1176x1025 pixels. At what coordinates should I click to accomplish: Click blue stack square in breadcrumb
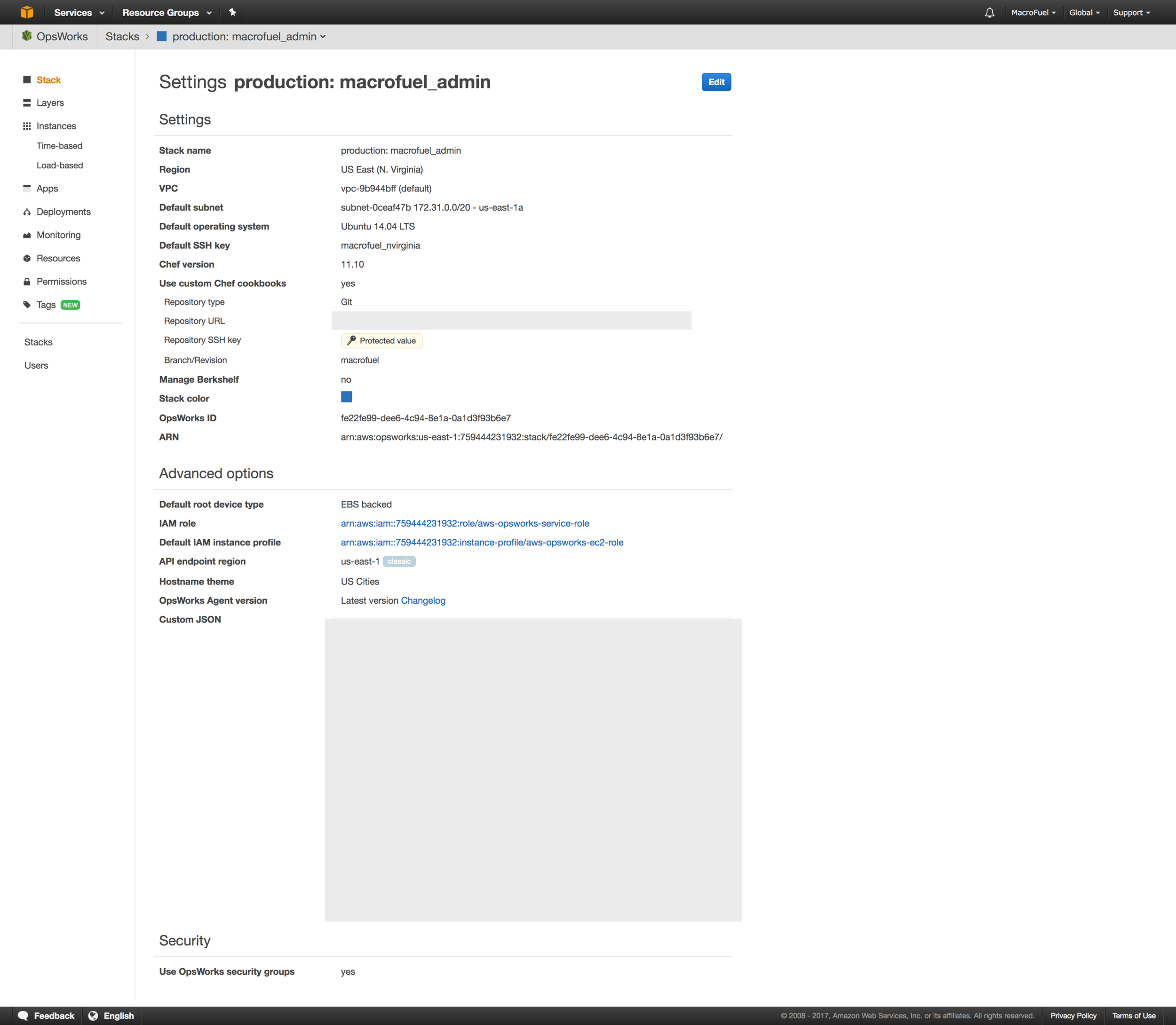[x=162, y=36]
